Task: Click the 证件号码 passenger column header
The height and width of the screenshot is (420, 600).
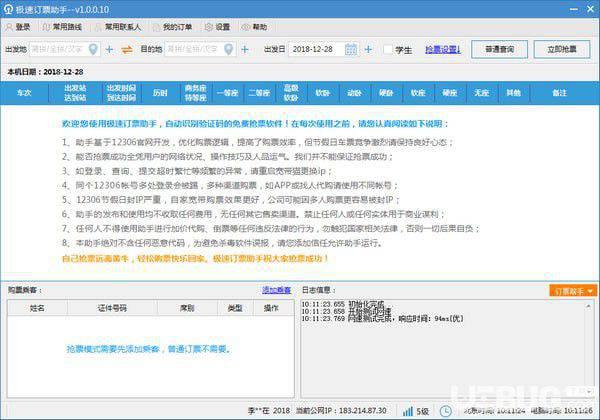Action: pyautogui.click(x=112, y=308)
